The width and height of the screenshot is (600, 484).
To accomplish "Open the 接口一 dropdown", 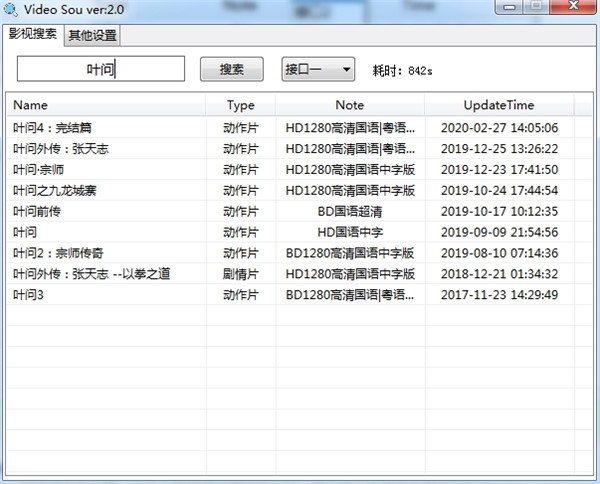I will point(318,69).
